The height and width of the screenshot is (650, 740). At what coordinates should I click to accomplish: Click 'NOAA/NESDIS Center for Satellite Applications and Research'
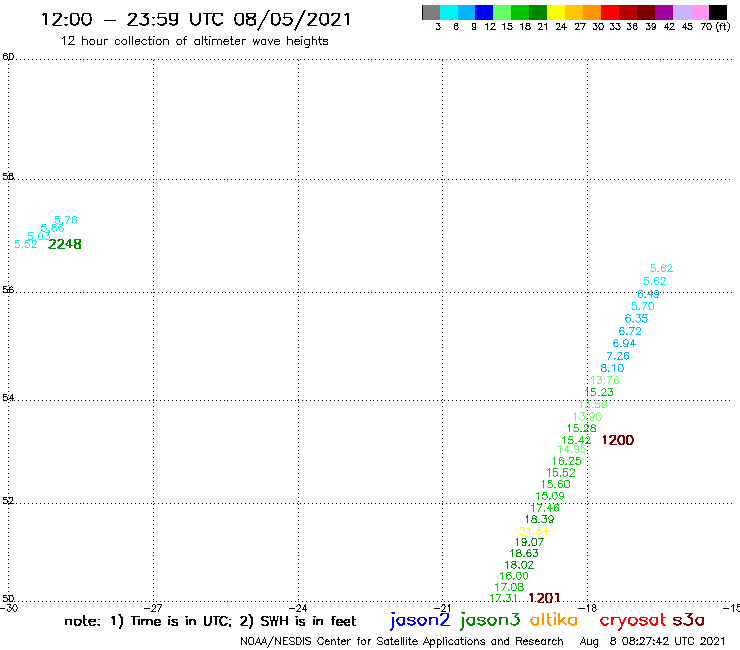pos(402,641)
